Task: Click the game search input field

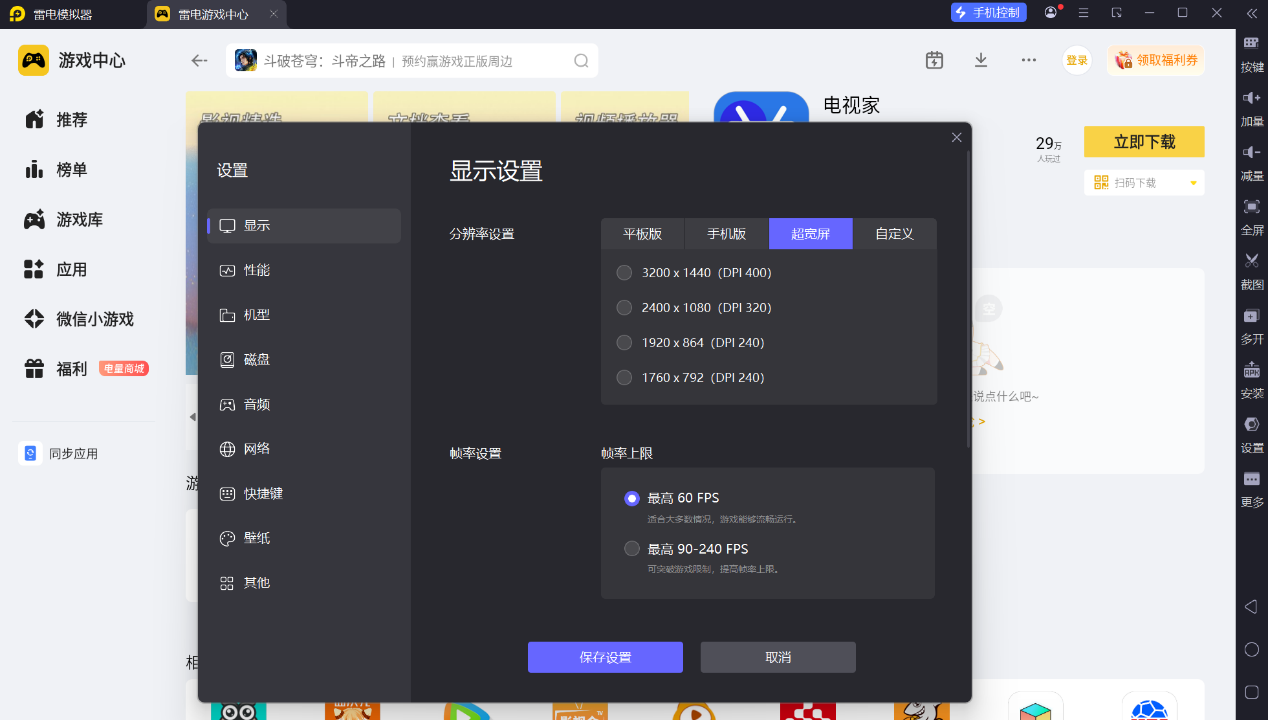Action: pyautogui.click(x=412, y=61)
